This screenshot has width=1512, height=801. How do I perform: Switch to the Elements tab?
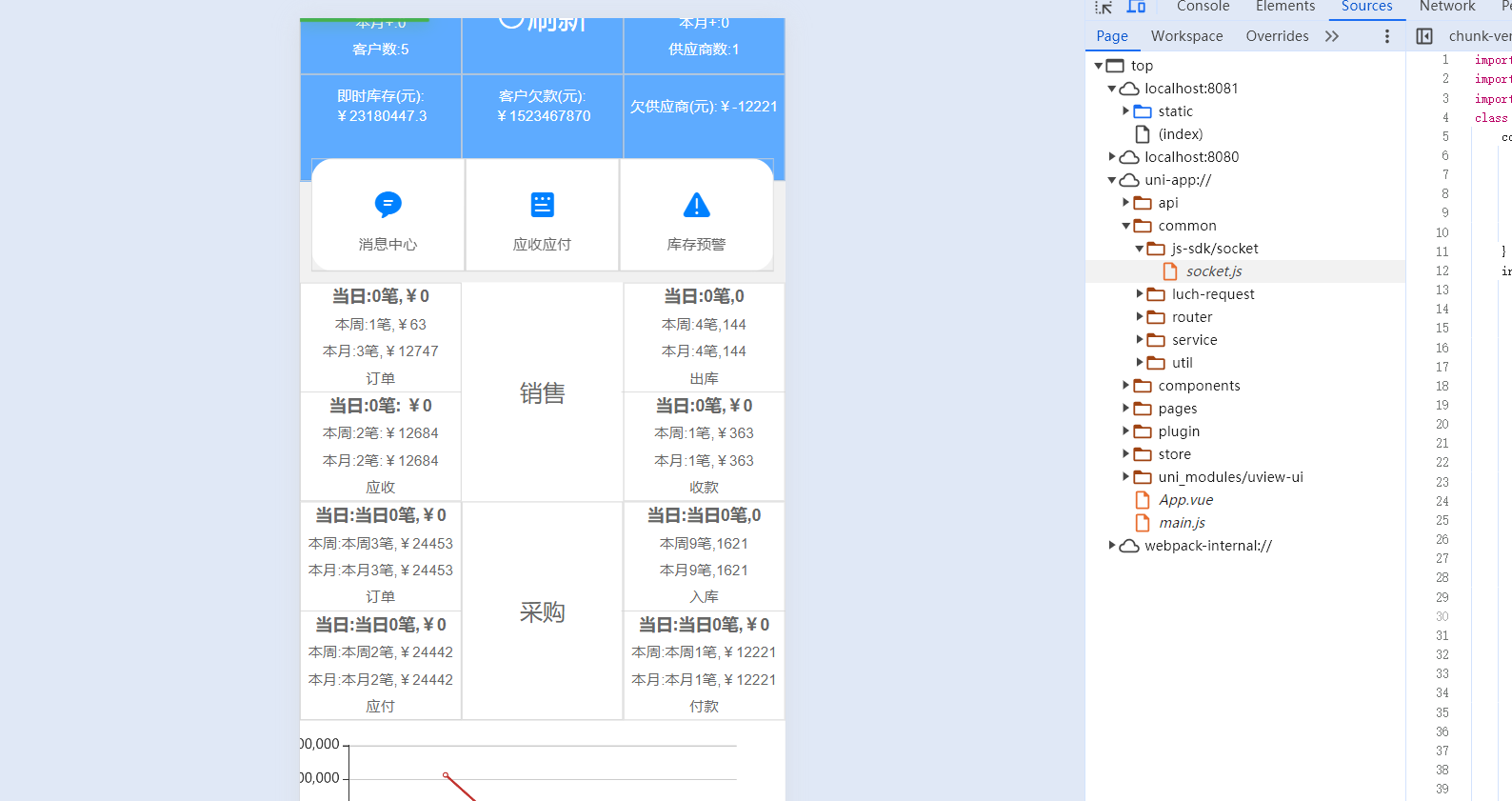tap(1285, 7)
